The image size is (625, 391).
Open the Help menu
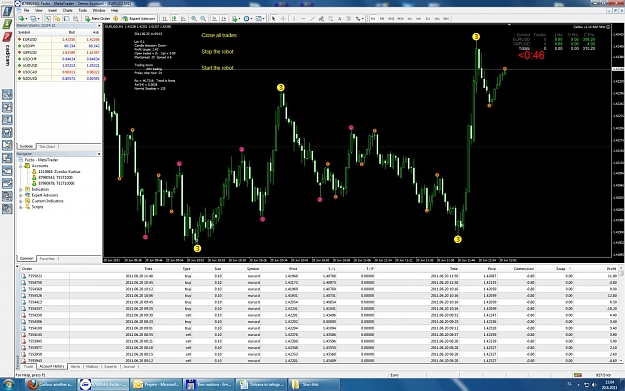coord(114,10)
